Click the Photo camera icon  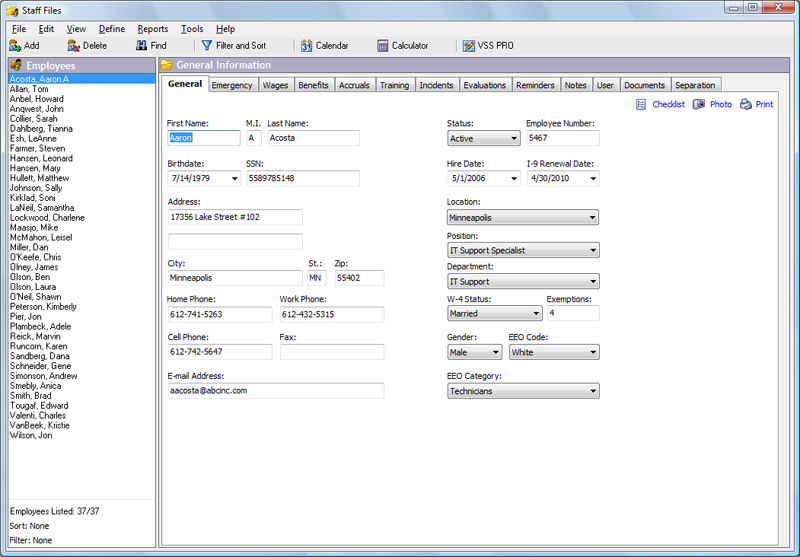(698, 104)
